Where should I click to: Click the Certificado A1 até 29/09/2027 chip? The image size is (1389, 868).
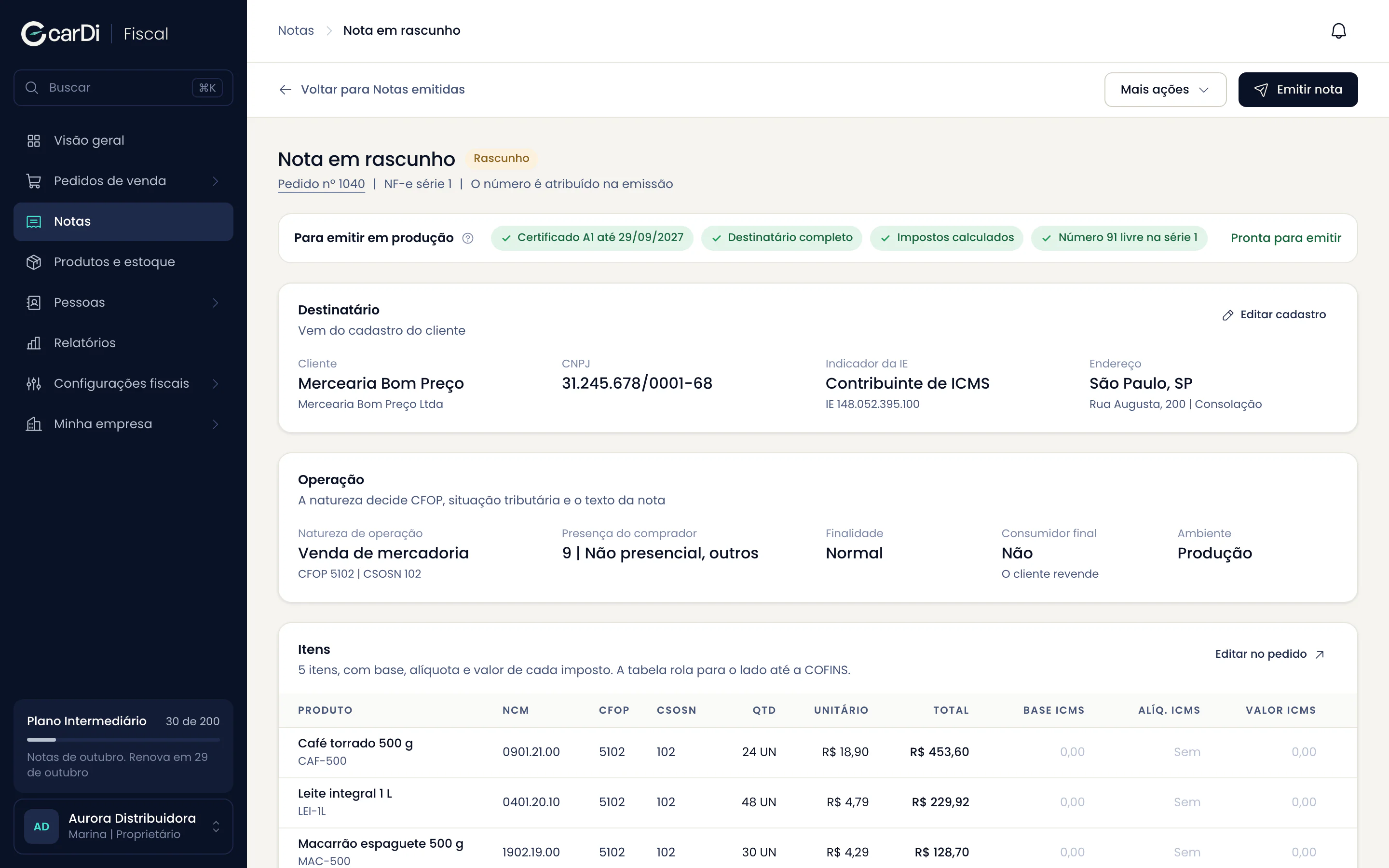[x=592, y=238]
